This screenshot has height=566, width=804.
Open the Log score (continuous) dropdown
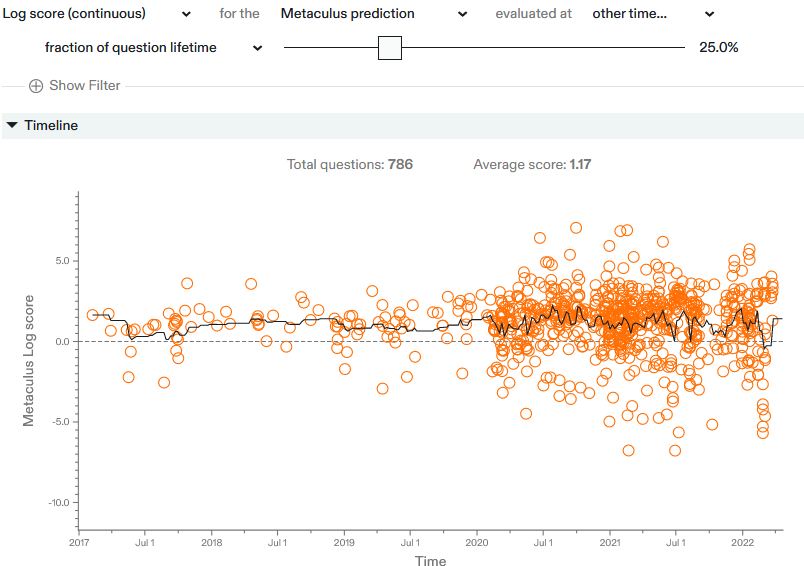coord(96,14)
